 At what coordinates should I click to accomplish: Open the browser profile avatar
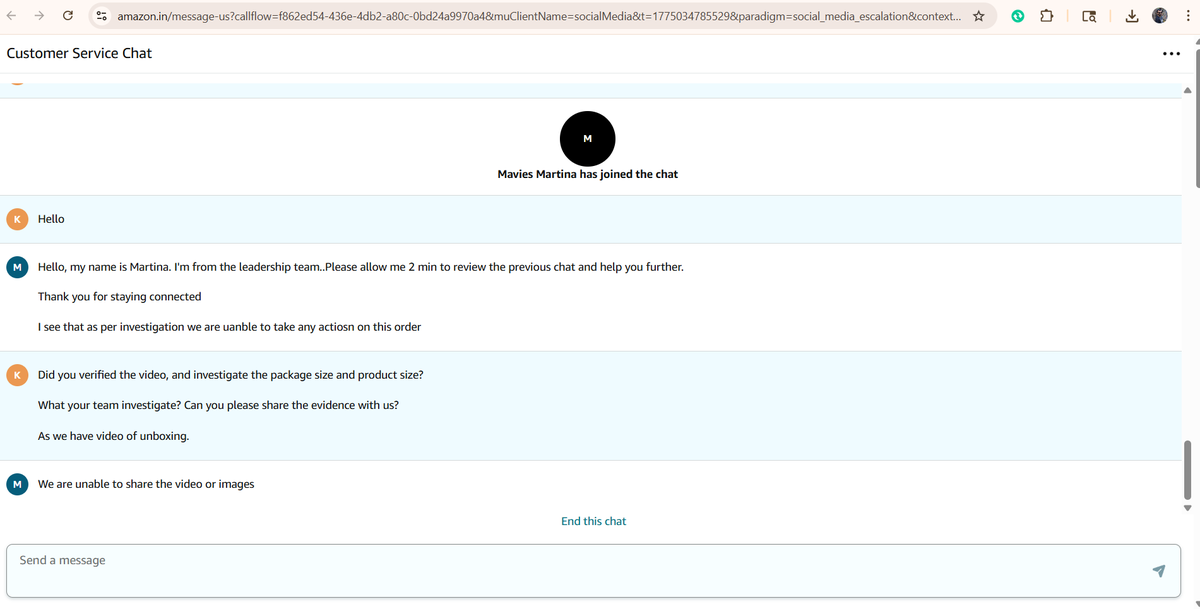coord(1160,16)
